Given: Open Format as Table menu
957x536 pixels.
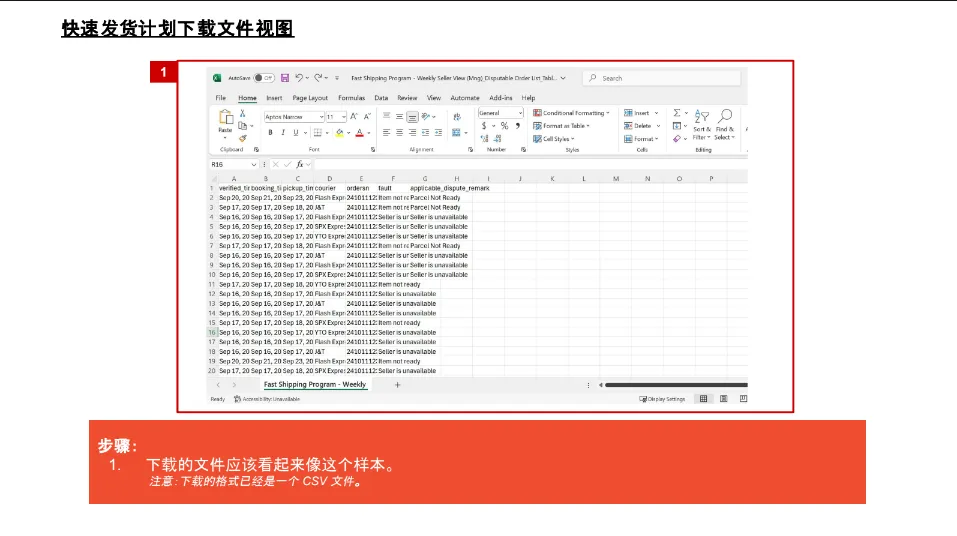Looking at the screenshot, I should (562, 126).
